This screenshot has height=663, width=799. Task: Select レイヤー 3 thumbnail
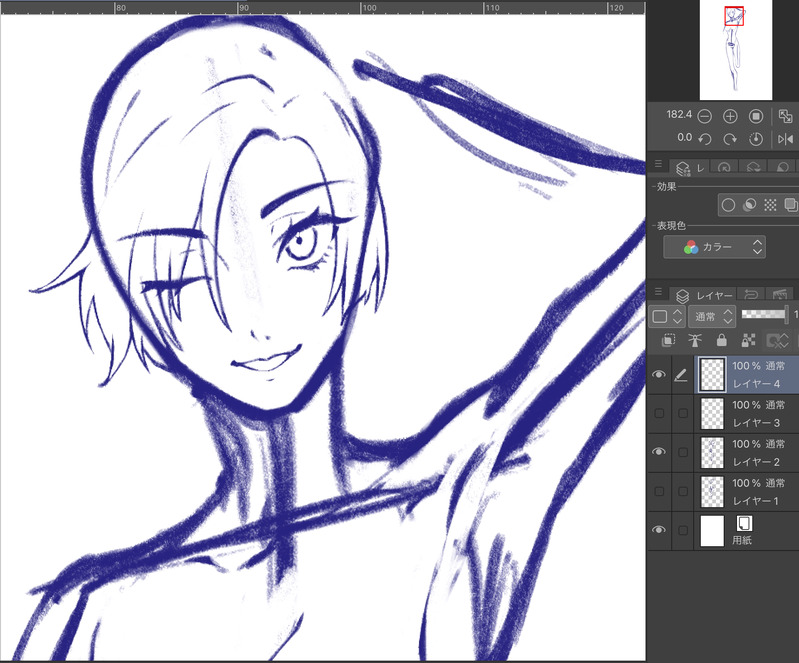(712, 413)
